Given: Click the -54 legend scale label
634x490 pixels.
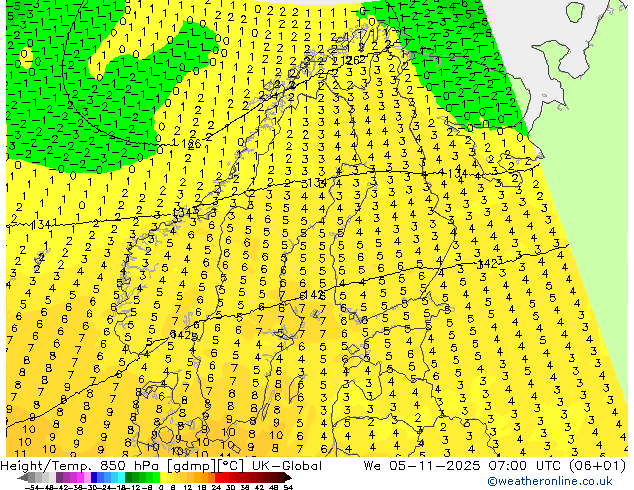Looking at the screenshot, I should coord(32,488).
